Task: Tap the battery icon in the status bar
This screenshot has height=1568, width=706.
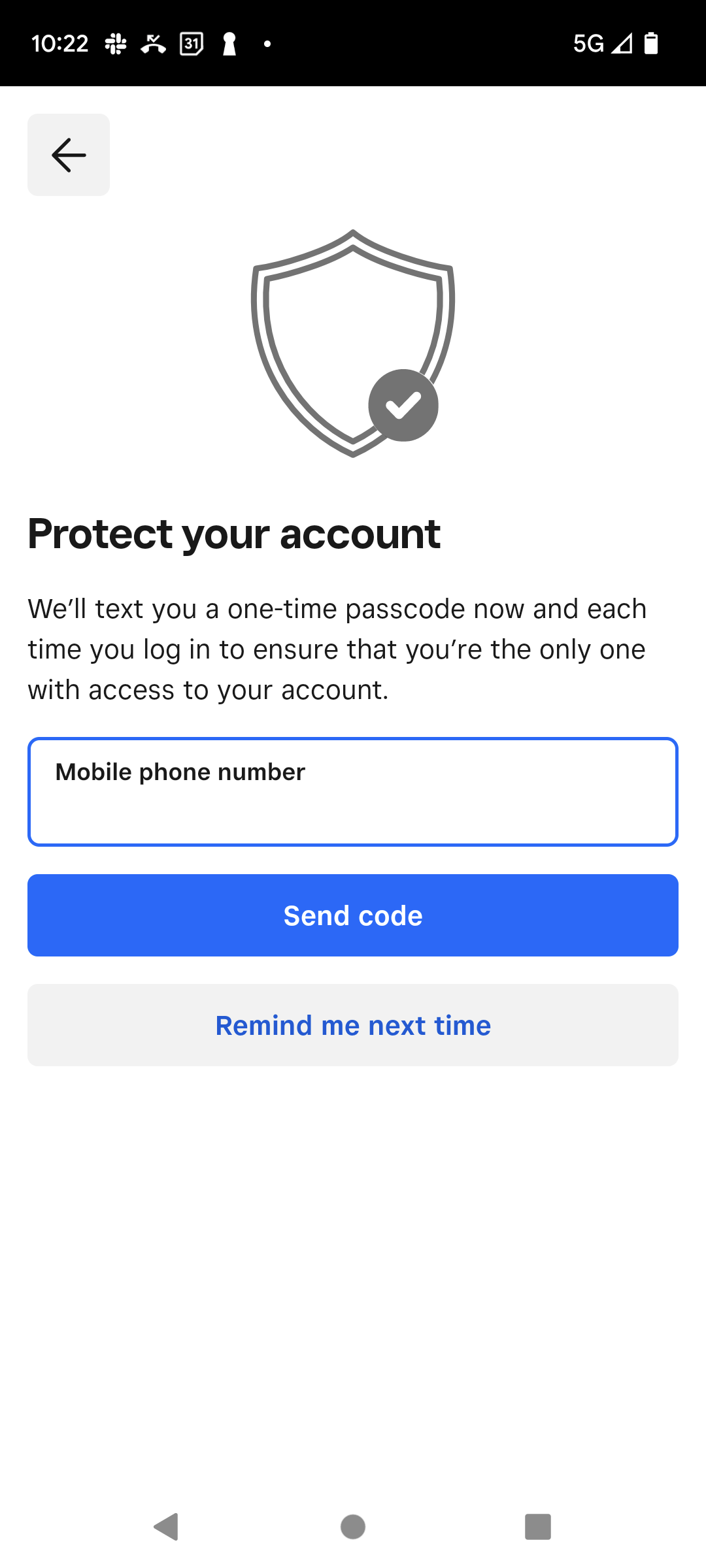Action: click(x=651, y=43)
